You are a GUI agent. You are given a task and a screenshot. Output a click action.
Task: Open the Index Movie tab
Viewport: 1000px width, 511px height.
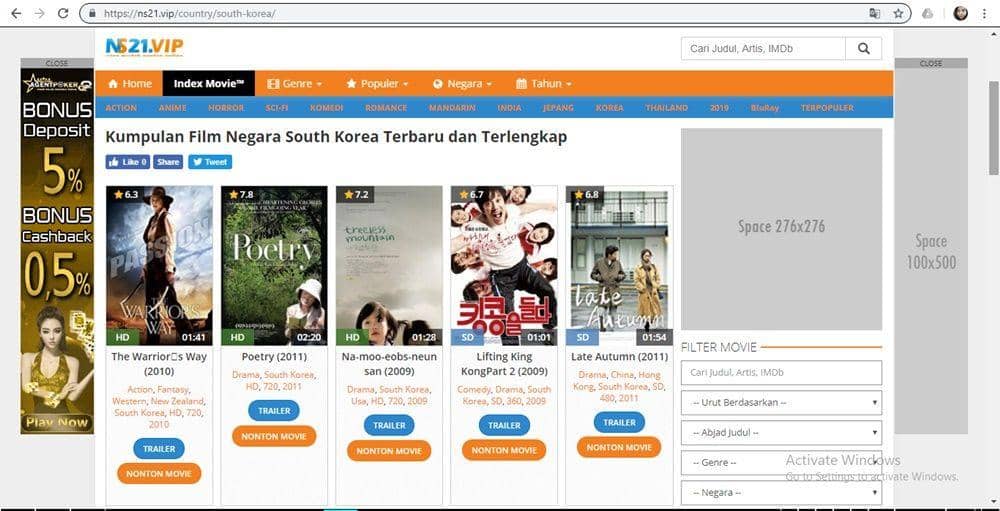(x=209, y=84)
